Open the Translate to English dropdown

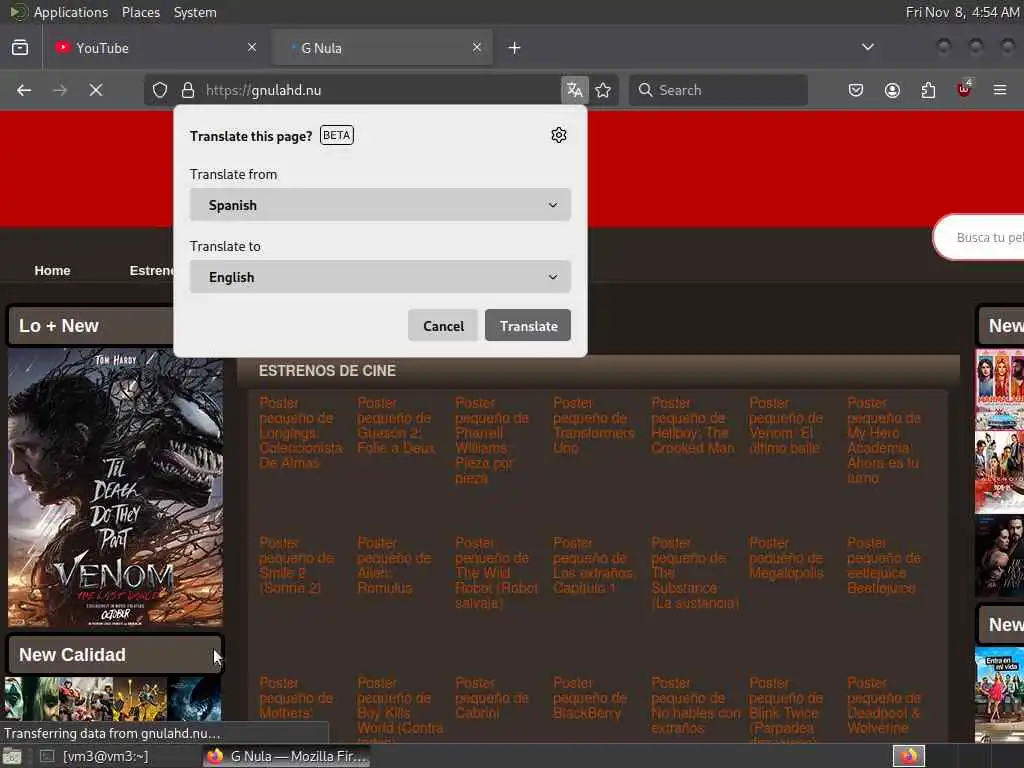click(380, 277)
